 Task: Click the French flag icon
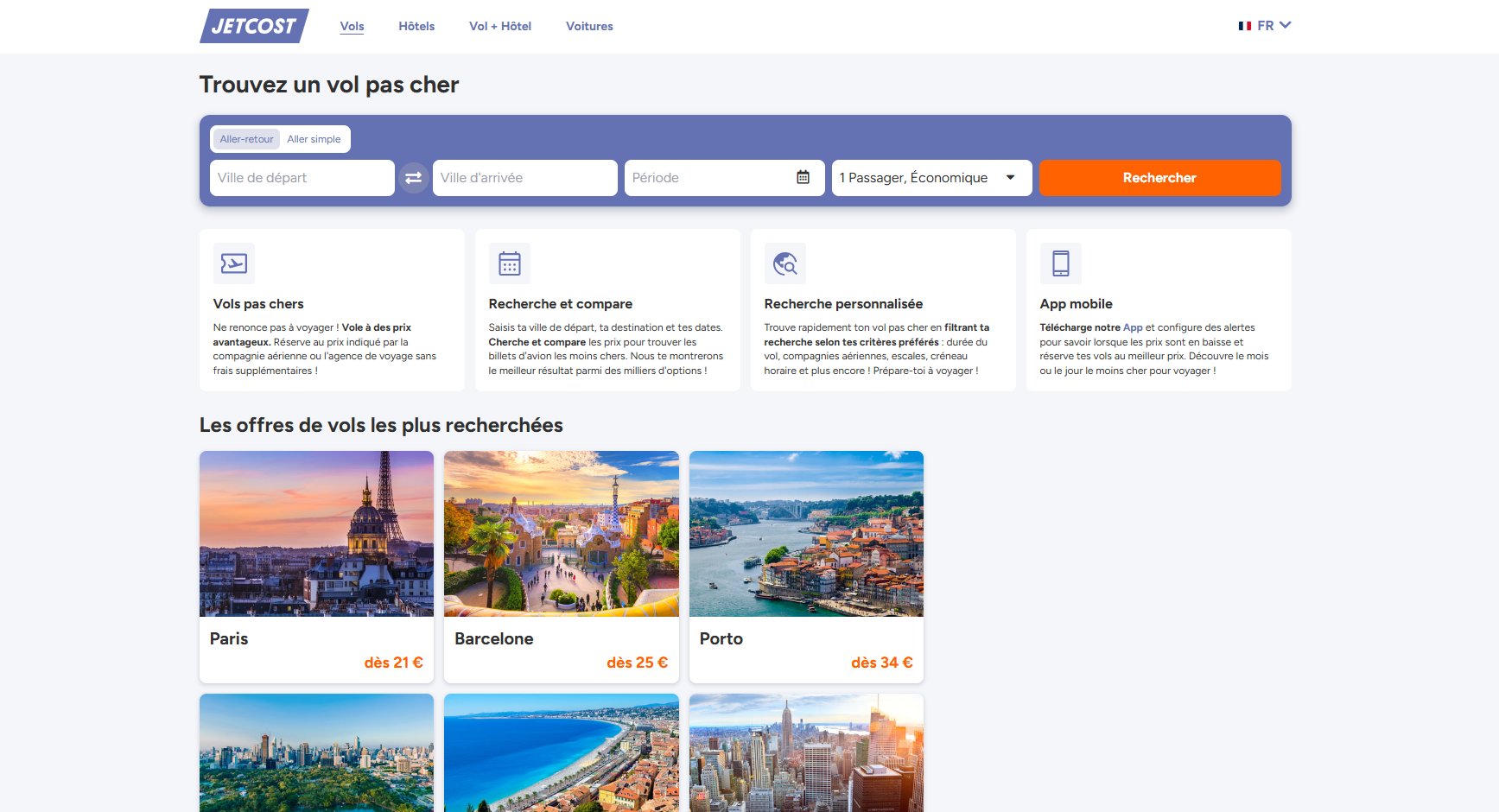[x=1245, y=26]
